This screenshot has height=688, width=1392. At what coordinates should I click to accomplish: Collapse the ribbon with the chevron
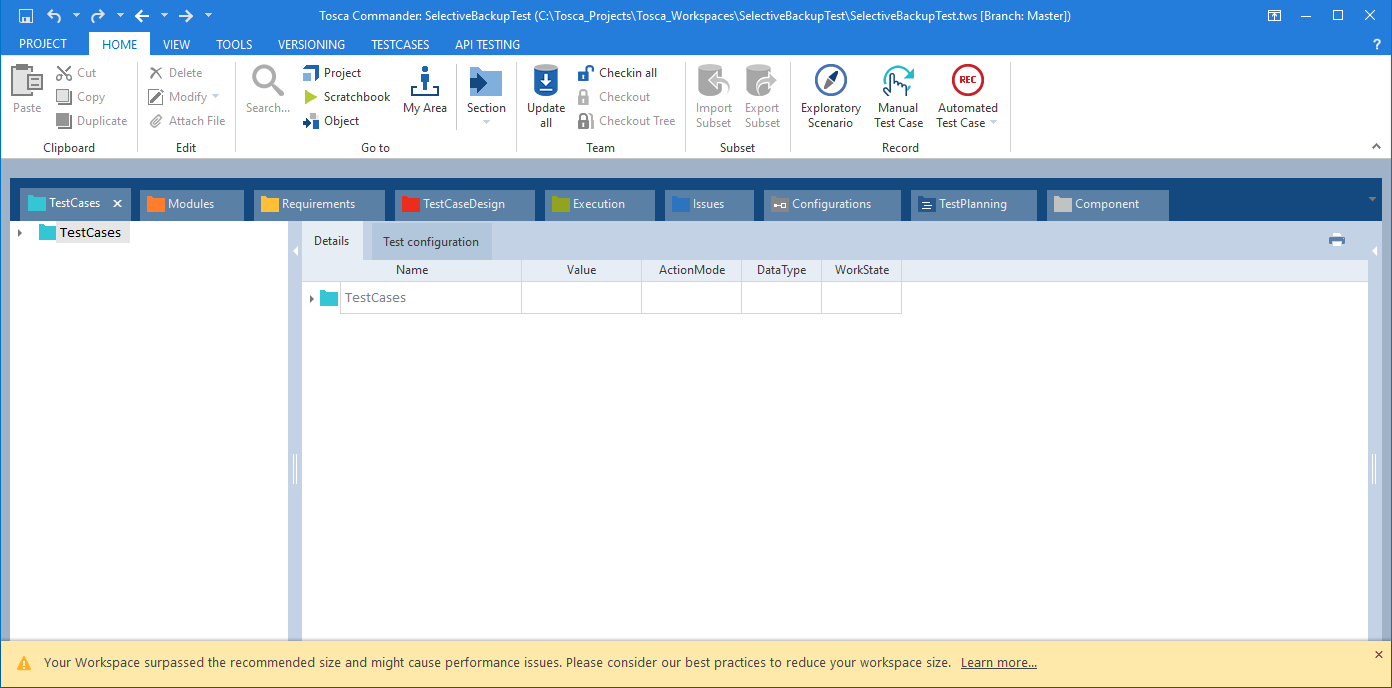[x=1377, y=146]
